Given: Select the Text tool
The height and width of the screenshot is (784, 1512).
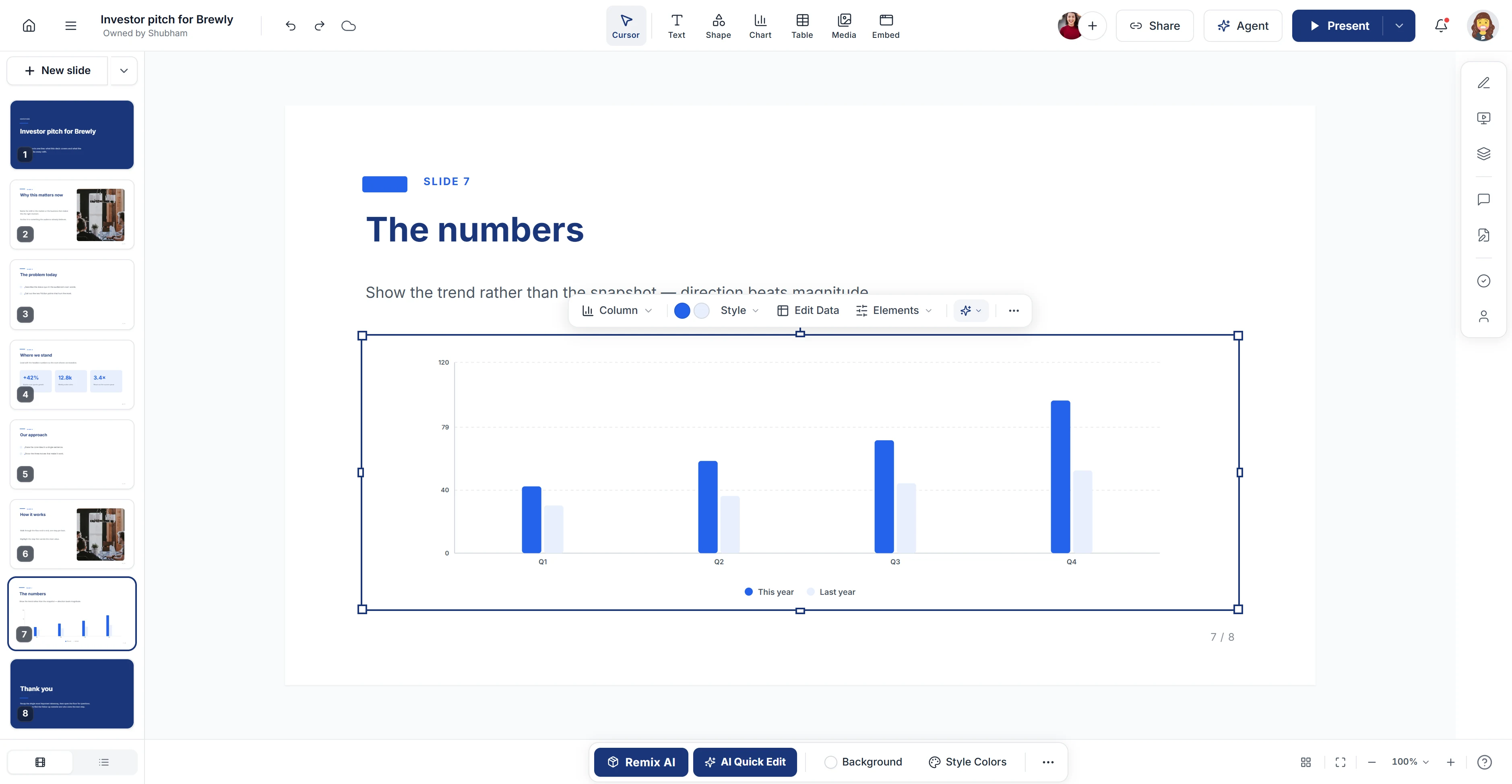Looking at the screenshot, I should [676, 26].
